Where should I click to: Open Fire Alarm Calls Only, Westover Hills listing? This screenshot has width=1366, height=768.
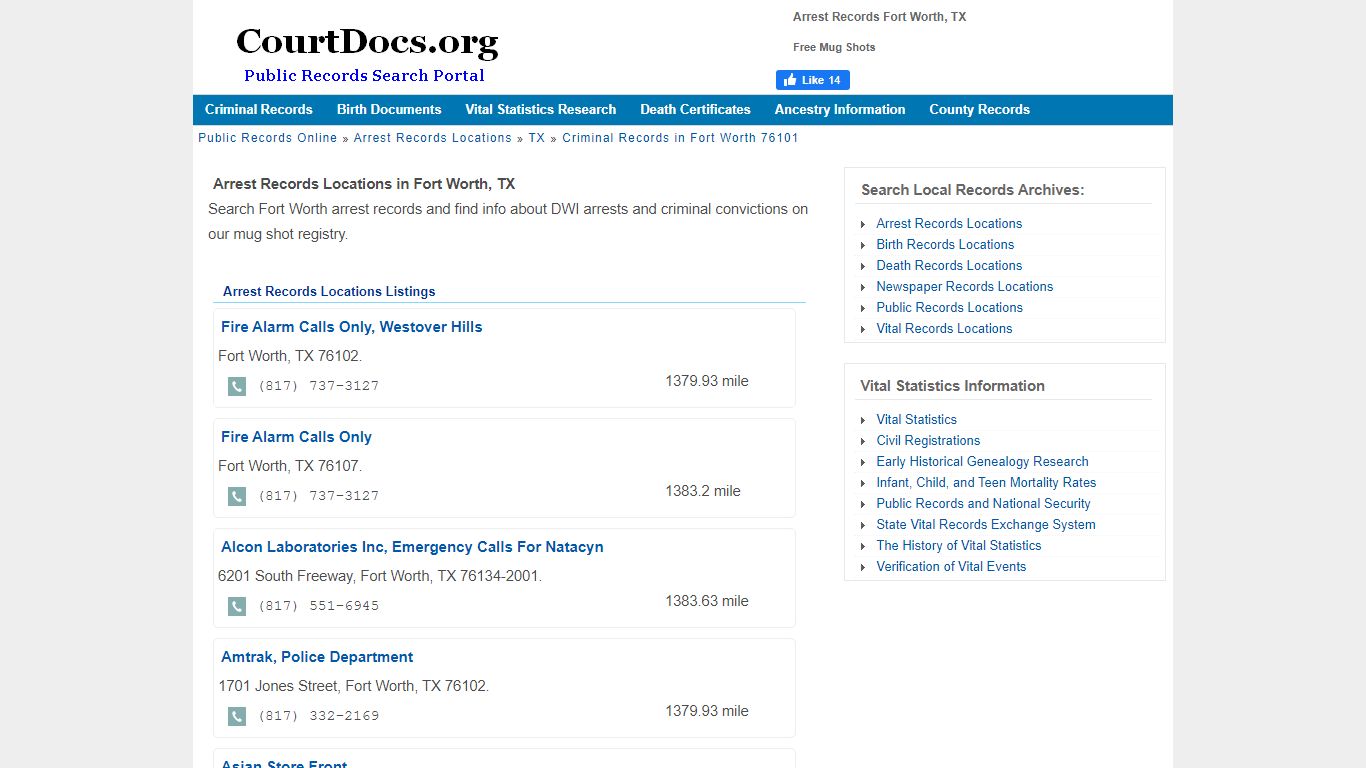tap(351, 327)
